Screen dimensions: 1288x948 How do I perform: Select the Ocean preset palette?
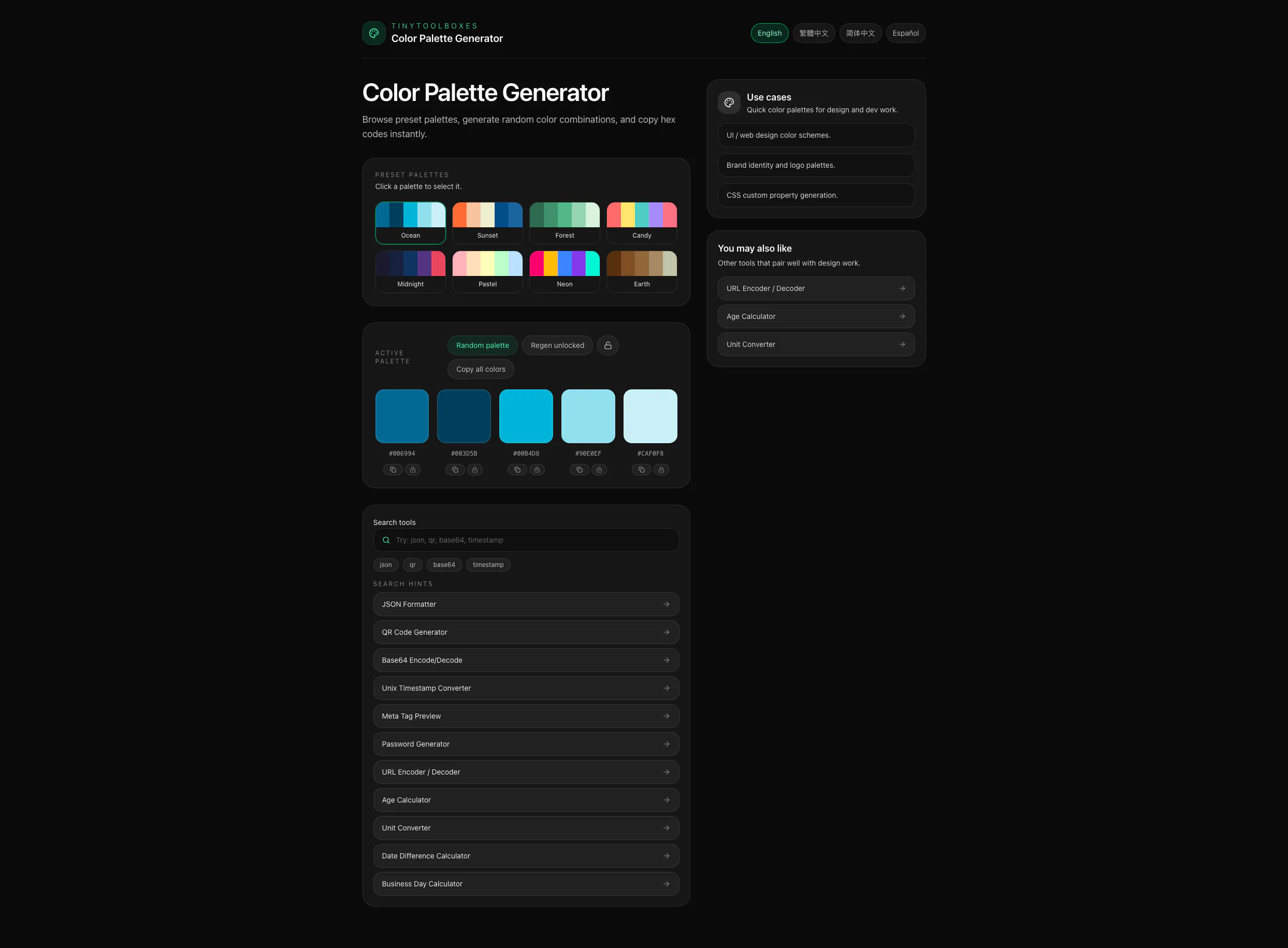[x=410, y=223]
